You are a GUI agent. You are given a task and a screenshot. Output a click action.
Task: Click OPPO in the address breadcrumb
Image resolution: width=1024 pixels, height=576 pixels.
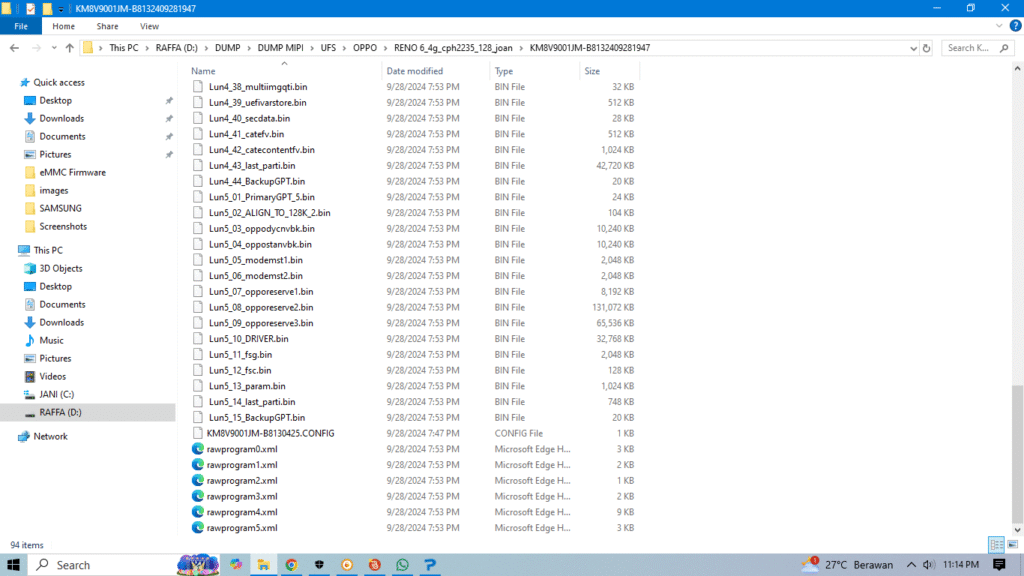click(365, 48)
